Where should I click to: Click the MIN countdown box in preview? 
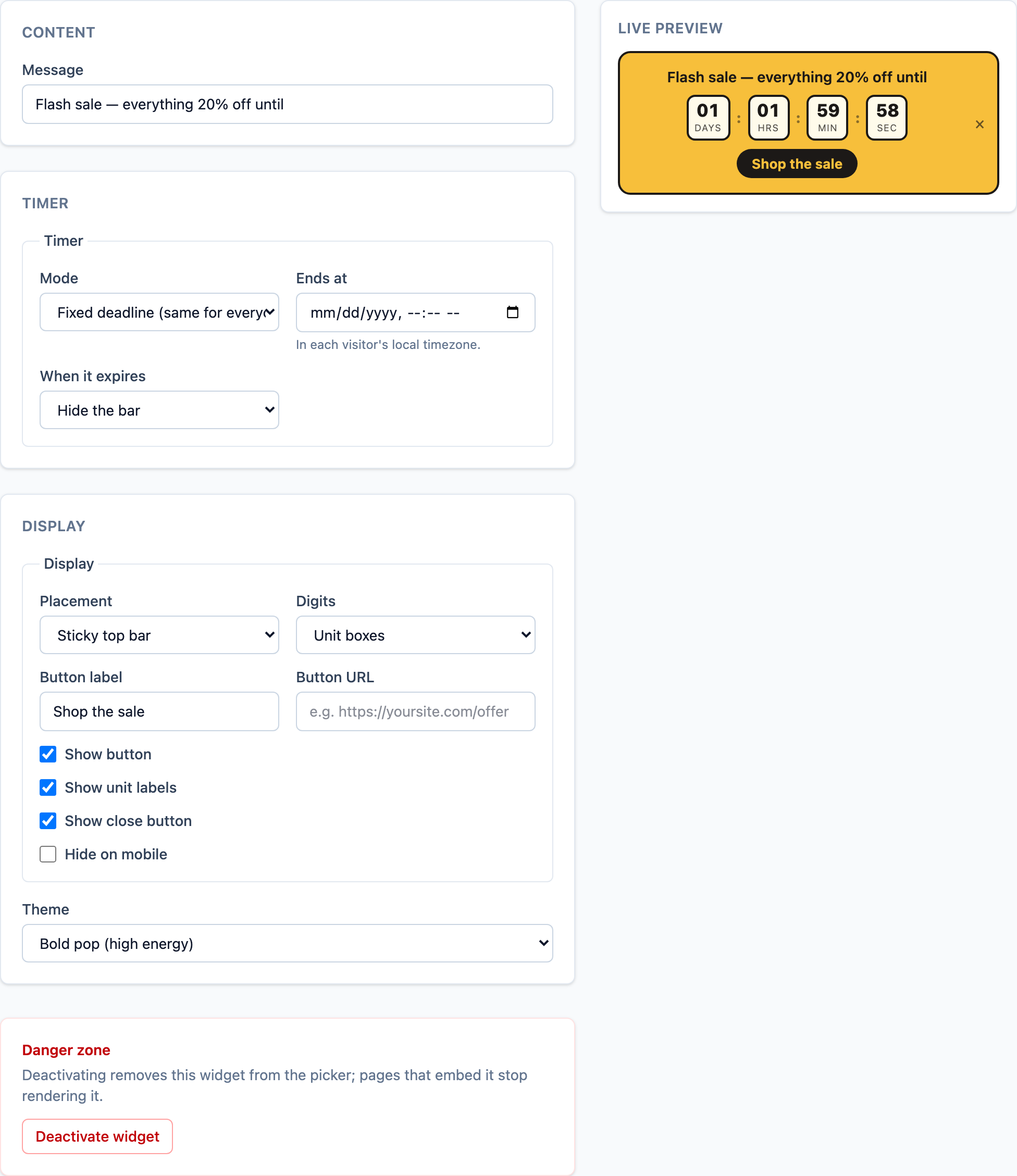click(827, 118)
